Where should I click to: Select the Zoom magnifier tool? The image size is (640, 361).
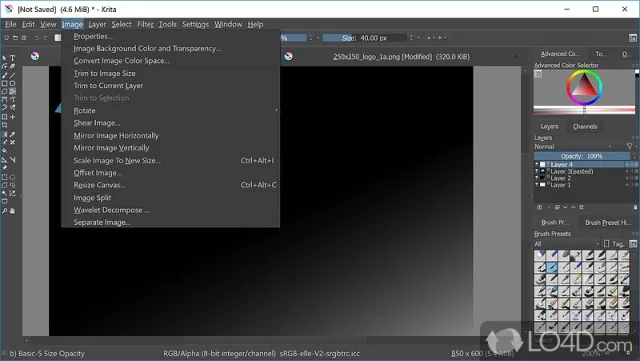(x=4, y=211)
